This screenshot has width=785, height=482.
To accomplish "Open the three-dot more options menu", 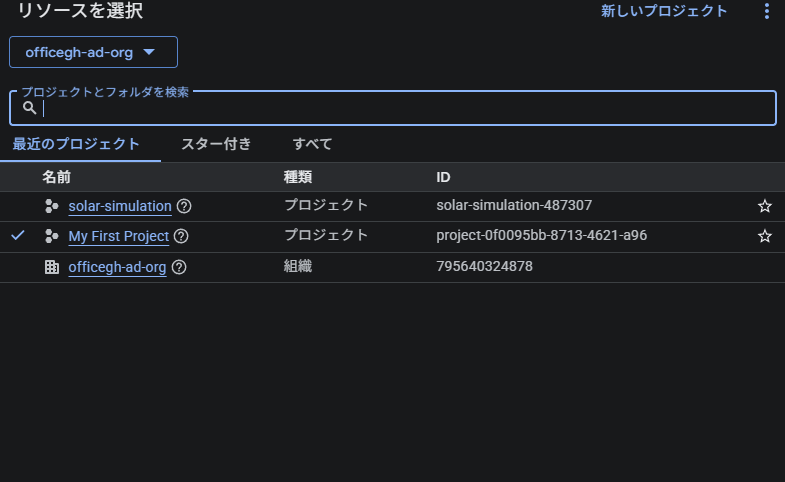I will [767, 12].
